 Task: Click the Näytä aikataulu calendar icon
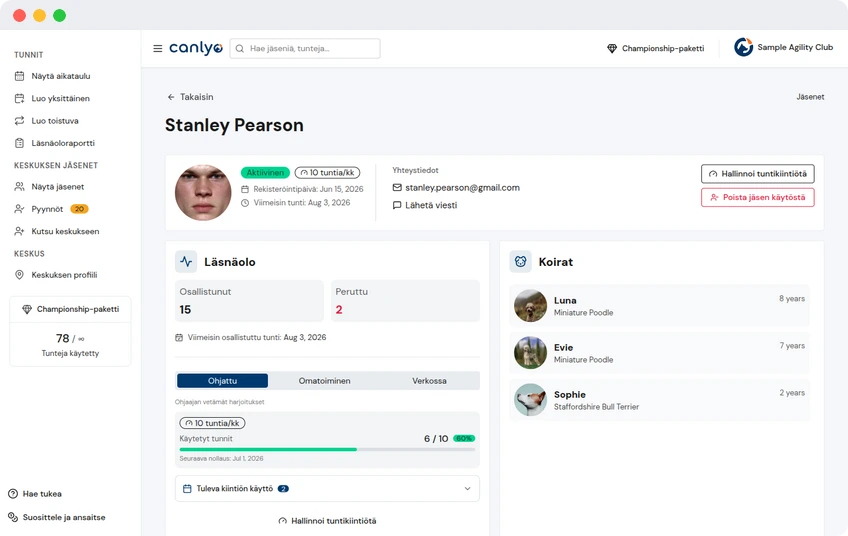[19, 76]
